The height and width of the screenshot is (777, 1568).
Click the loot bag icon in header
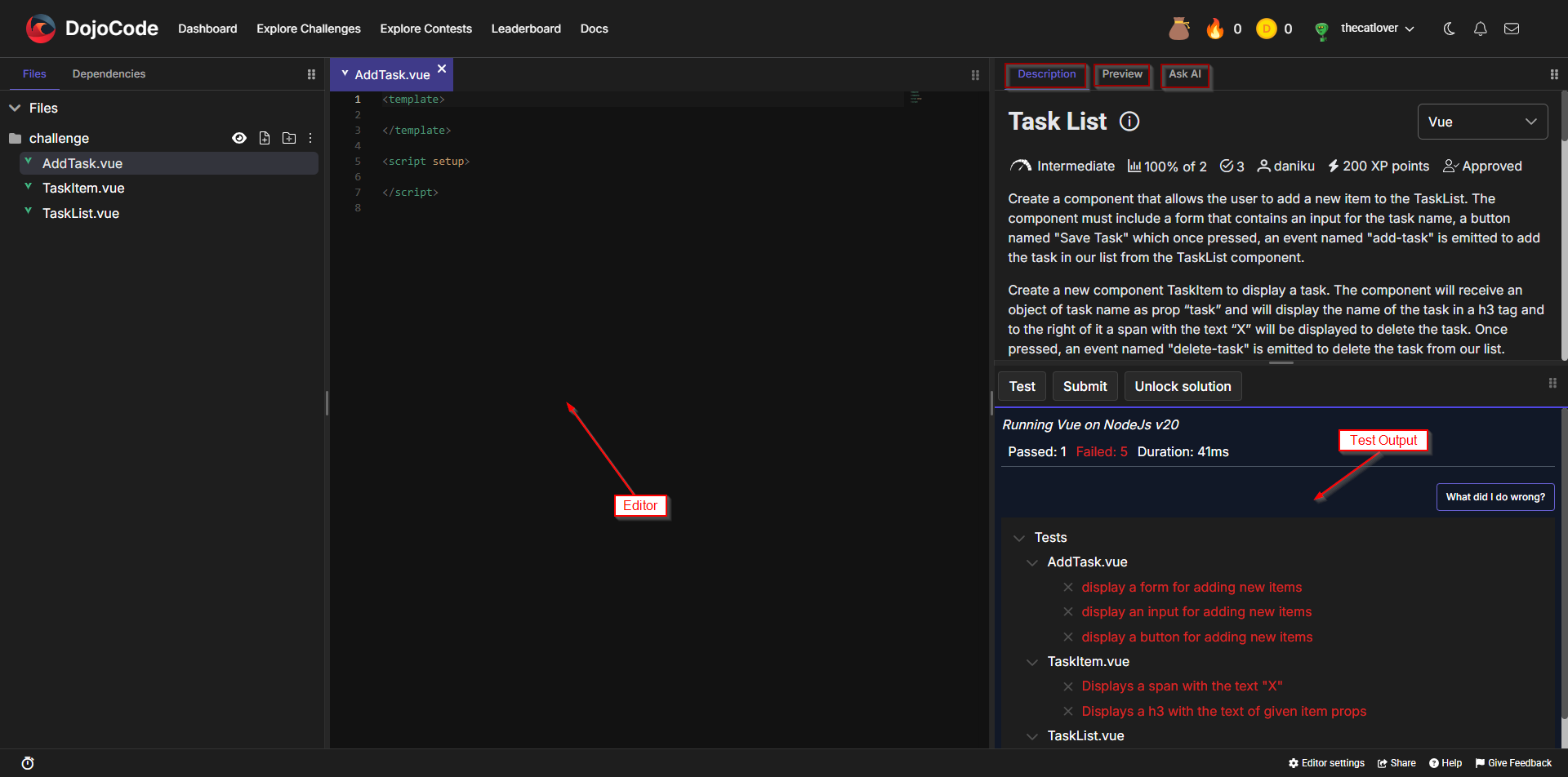[x=1178, y=29]
